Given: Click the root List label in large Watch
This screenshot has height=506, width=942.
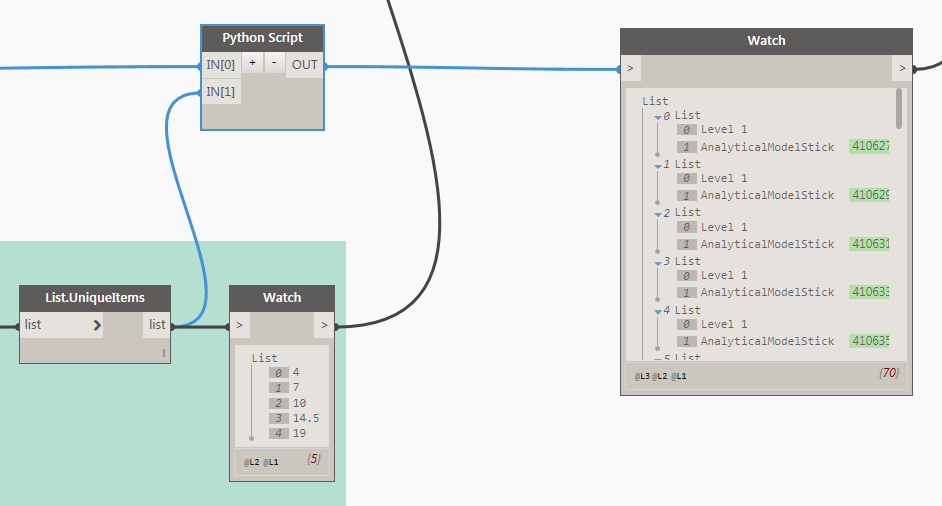Looking at the screenshot, I should pos(655,101).
